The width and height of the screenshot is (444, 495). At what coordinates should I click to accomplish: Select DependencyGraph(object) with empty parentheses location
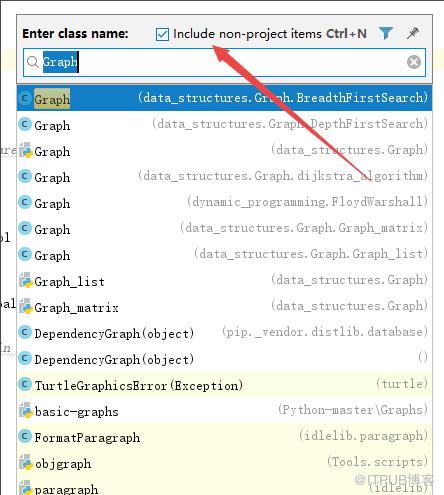pyautogui.click(x=224, y=359)
